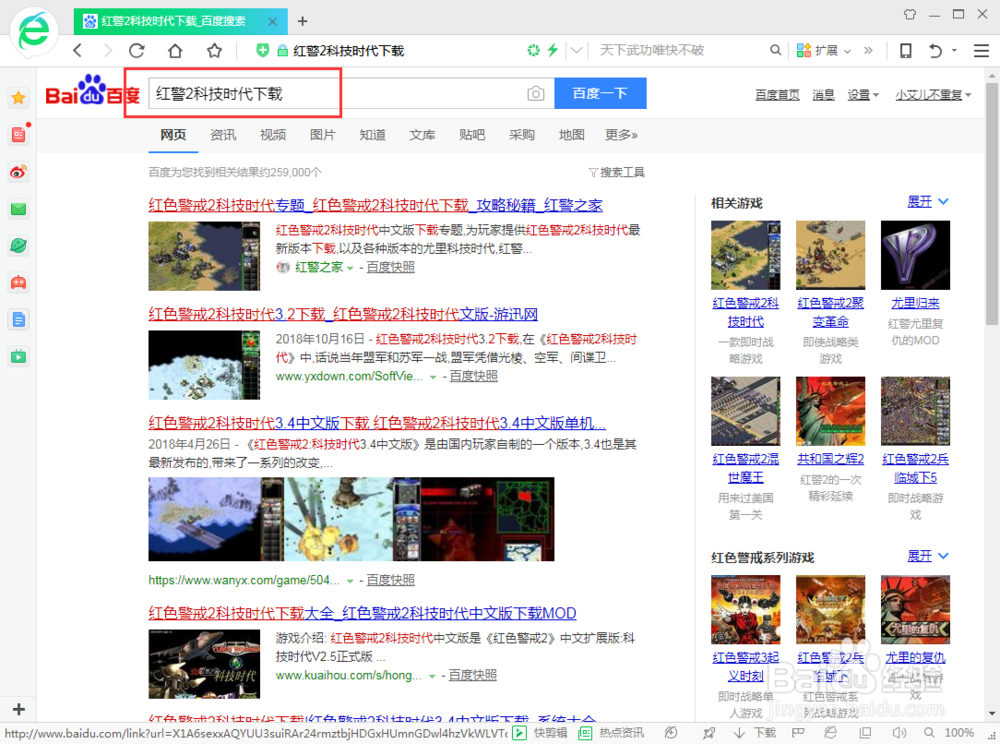Click the 共和国之辉2 game thumbnail
The height and width of the screenshot is (744, 1000).
830,411
